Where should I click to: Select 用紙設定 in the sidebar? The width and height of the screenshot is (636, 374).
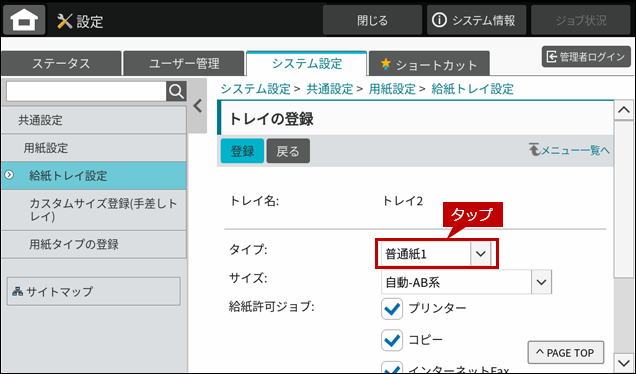coord(94,148)
